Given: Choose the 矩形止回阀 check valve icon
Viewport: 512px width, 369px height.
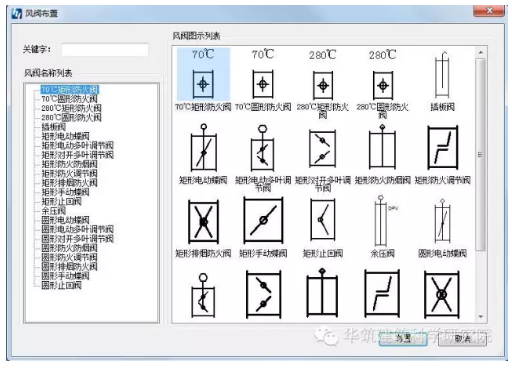Looking at the screenshot, I should coord(323,220).
